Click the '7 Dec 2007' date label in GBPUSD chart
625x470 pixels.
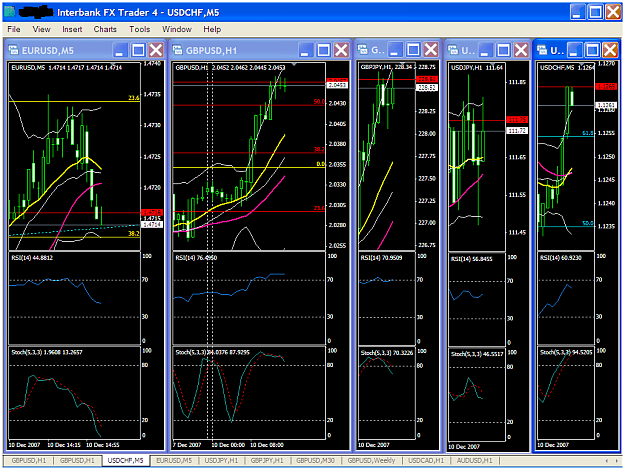point(187,444)
